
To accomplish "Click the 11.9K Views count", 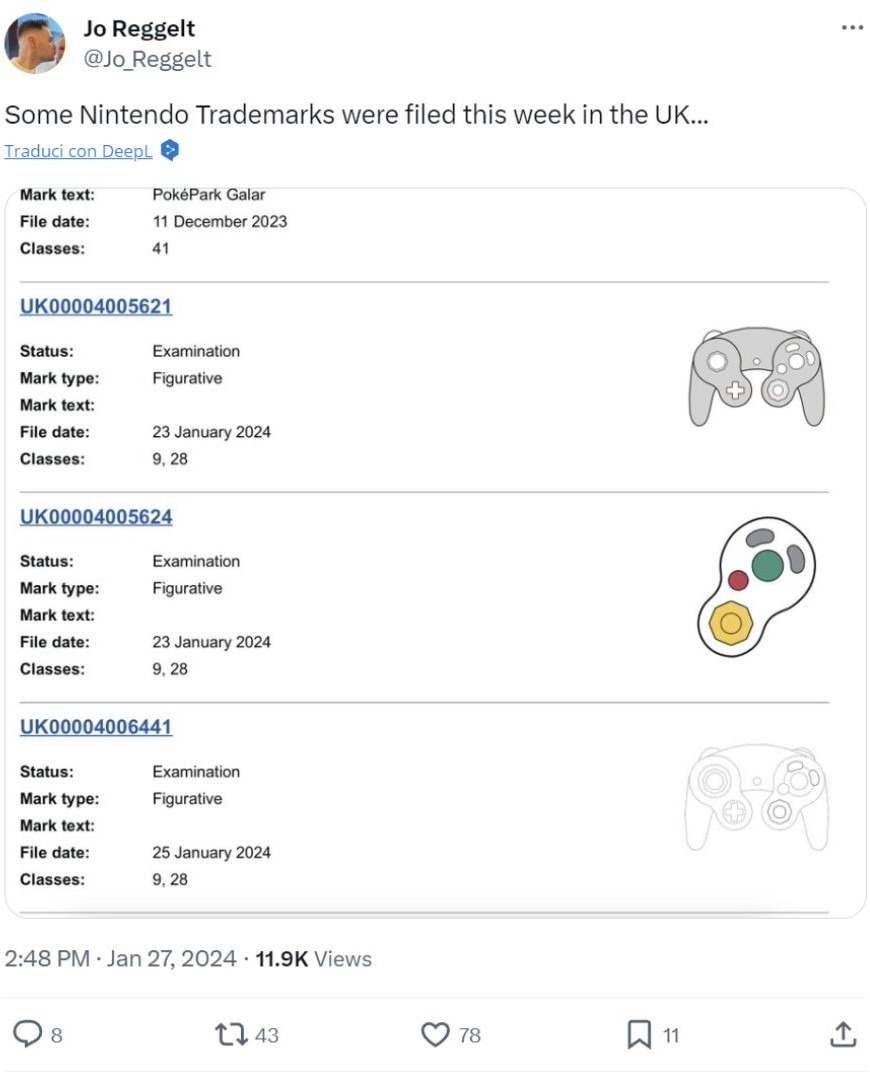I will click(x=313, y=959).
